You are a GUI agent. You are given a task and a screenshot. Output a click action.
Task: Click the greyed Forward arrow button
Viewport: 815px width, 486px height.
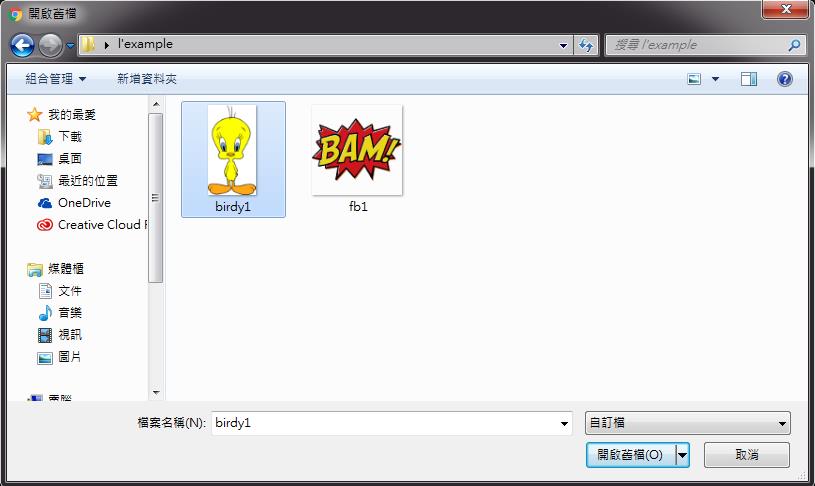click(50, 45)
